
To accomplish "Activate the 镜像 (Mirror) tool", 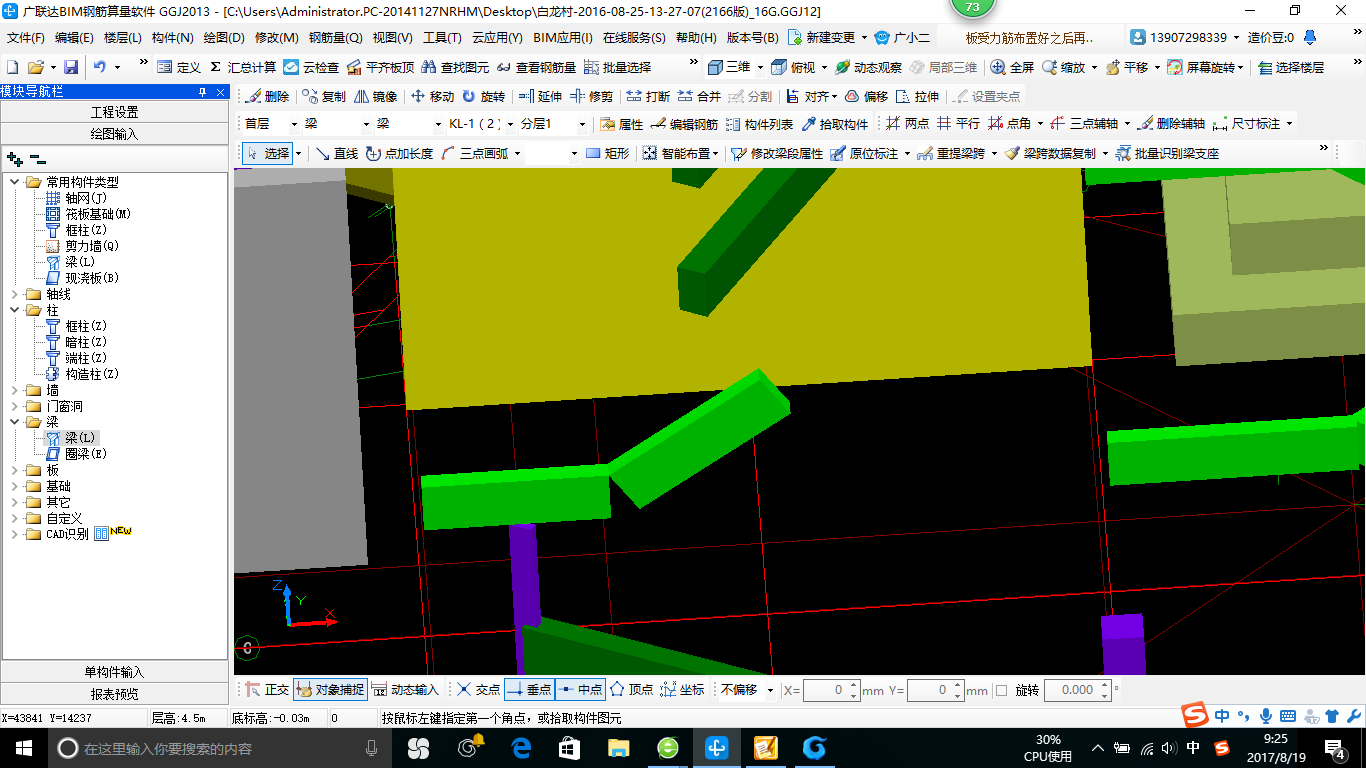I will (375, 97).
